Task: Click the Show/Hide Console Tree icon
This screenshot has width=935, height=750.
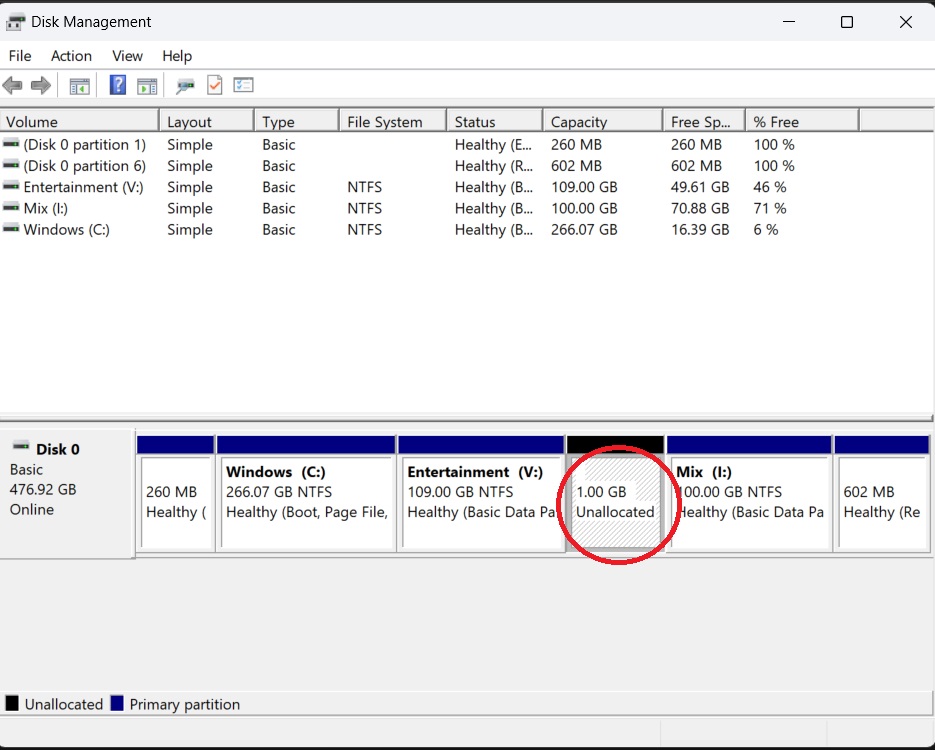Action: click(x=79, y=86)
